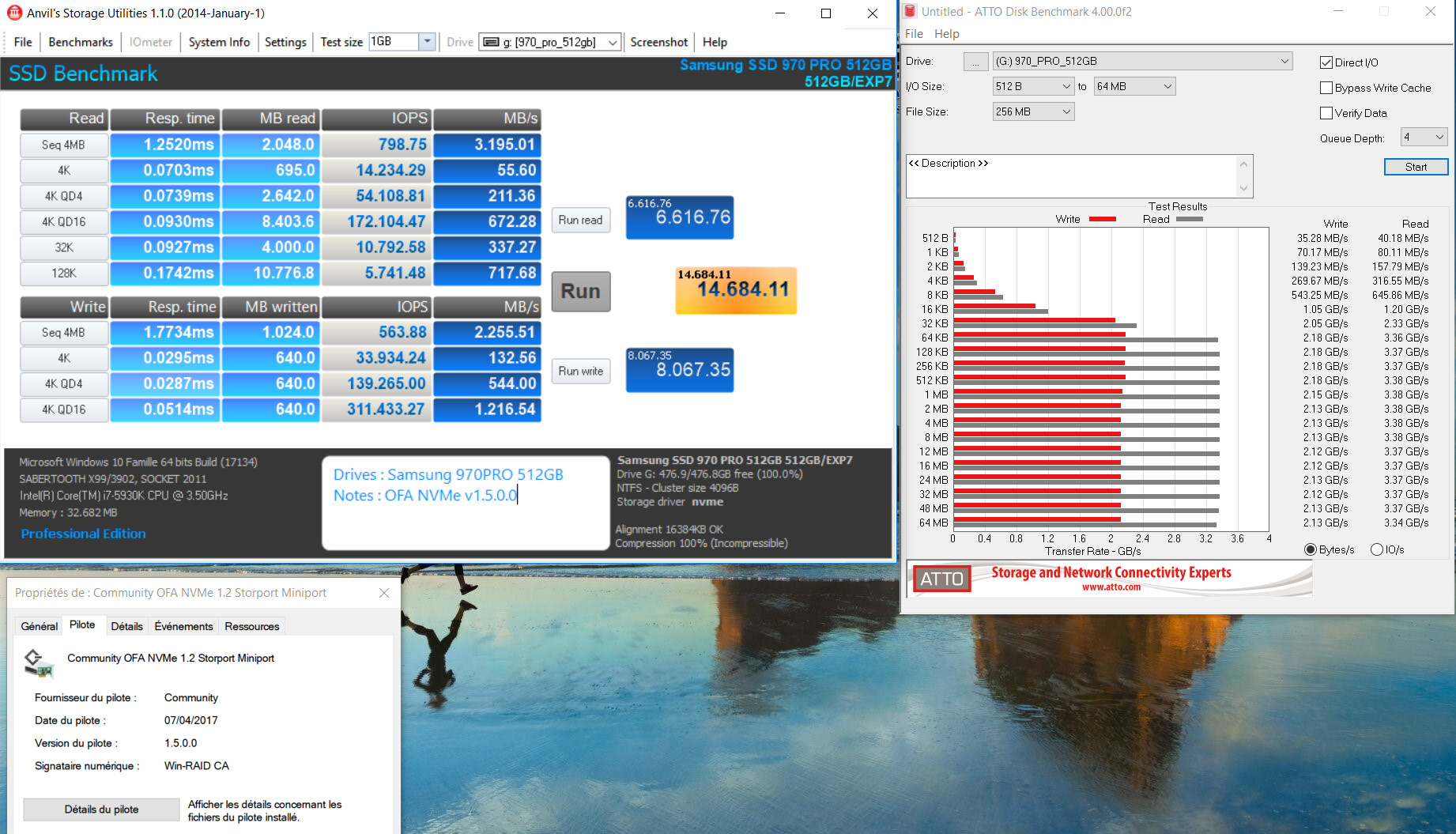Select the Bytes/s radio button
Viewport: 1456px width, 834px height.
pyautogui.click(x=1311, y=549)
